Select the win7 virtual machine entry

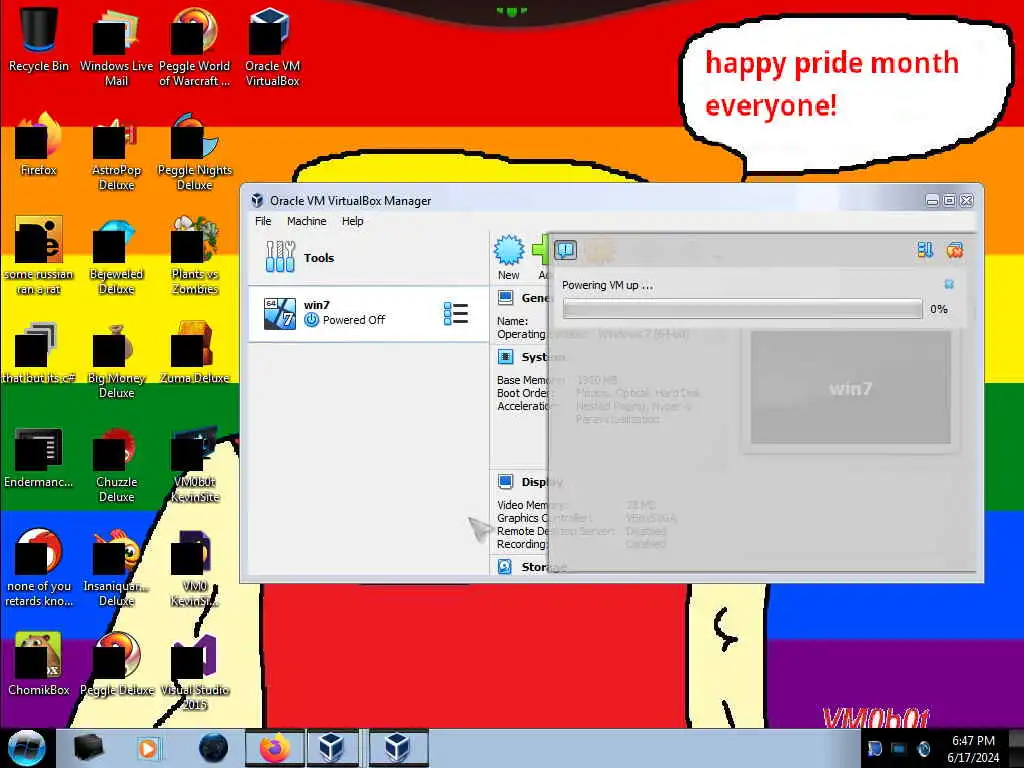[368, 313]
